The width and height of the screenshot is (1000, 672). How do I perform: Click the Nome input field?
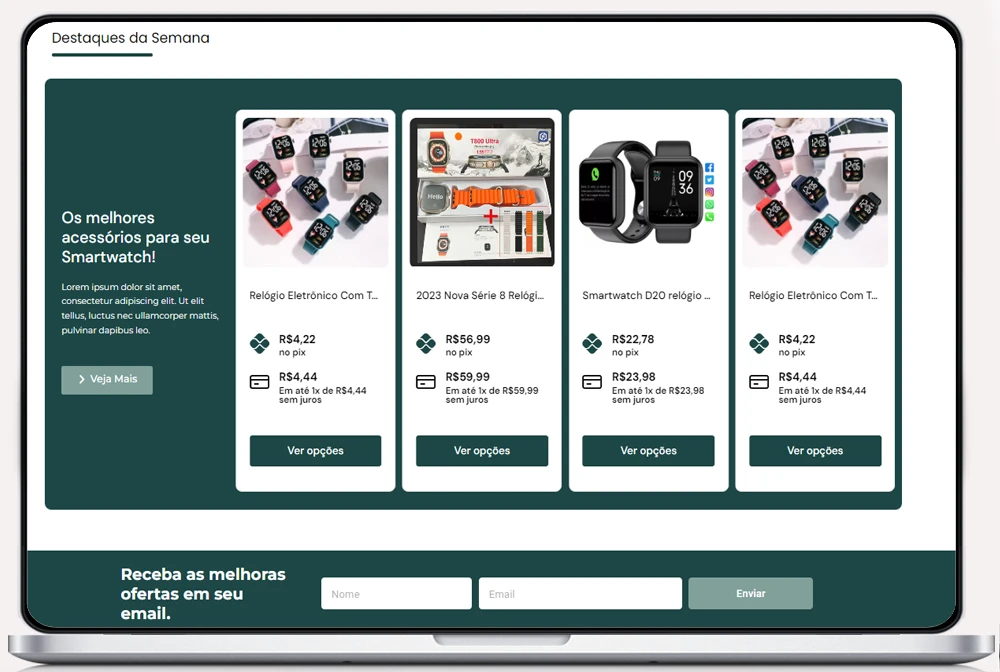tap(396, 593)
